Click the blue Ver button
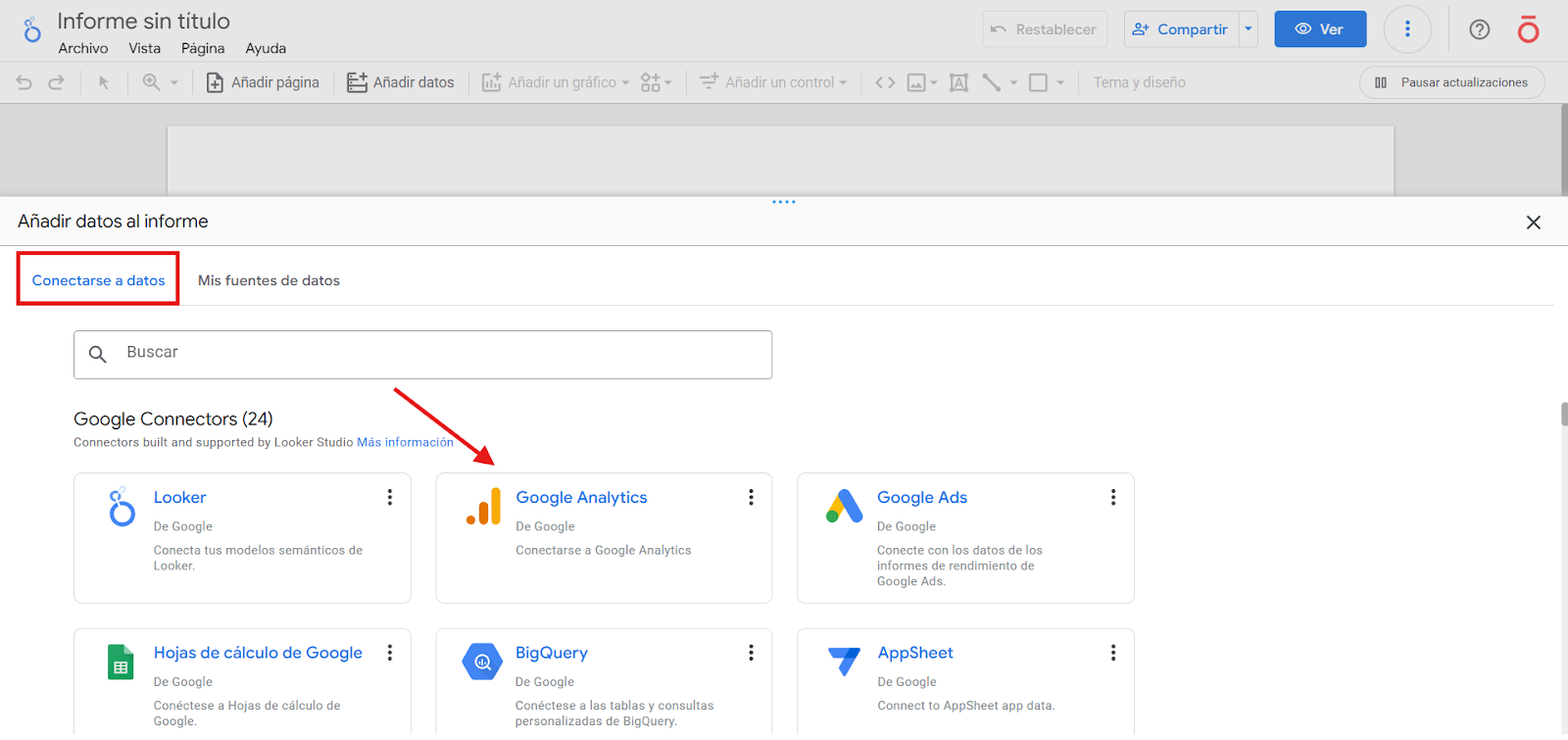The height and width of the screenshot is (740, 1568). [1320, 29]
